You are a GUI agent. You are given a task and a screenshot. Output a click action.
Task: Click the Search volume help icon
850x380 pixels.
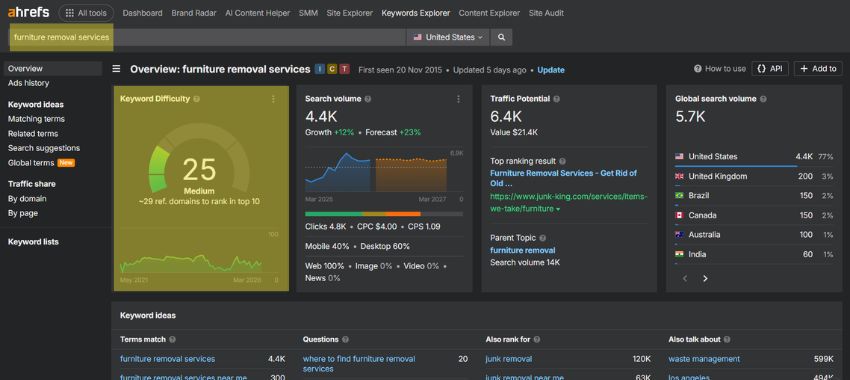click(x=368, y=99)
